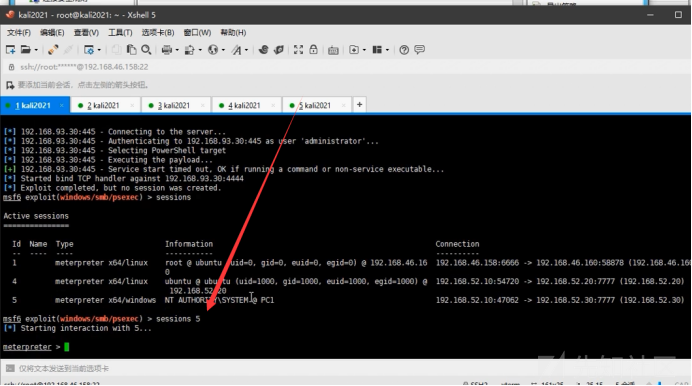Click the file transfer icon after Print
The height and width of the screenshot is (386, 692).
point(189,50)
